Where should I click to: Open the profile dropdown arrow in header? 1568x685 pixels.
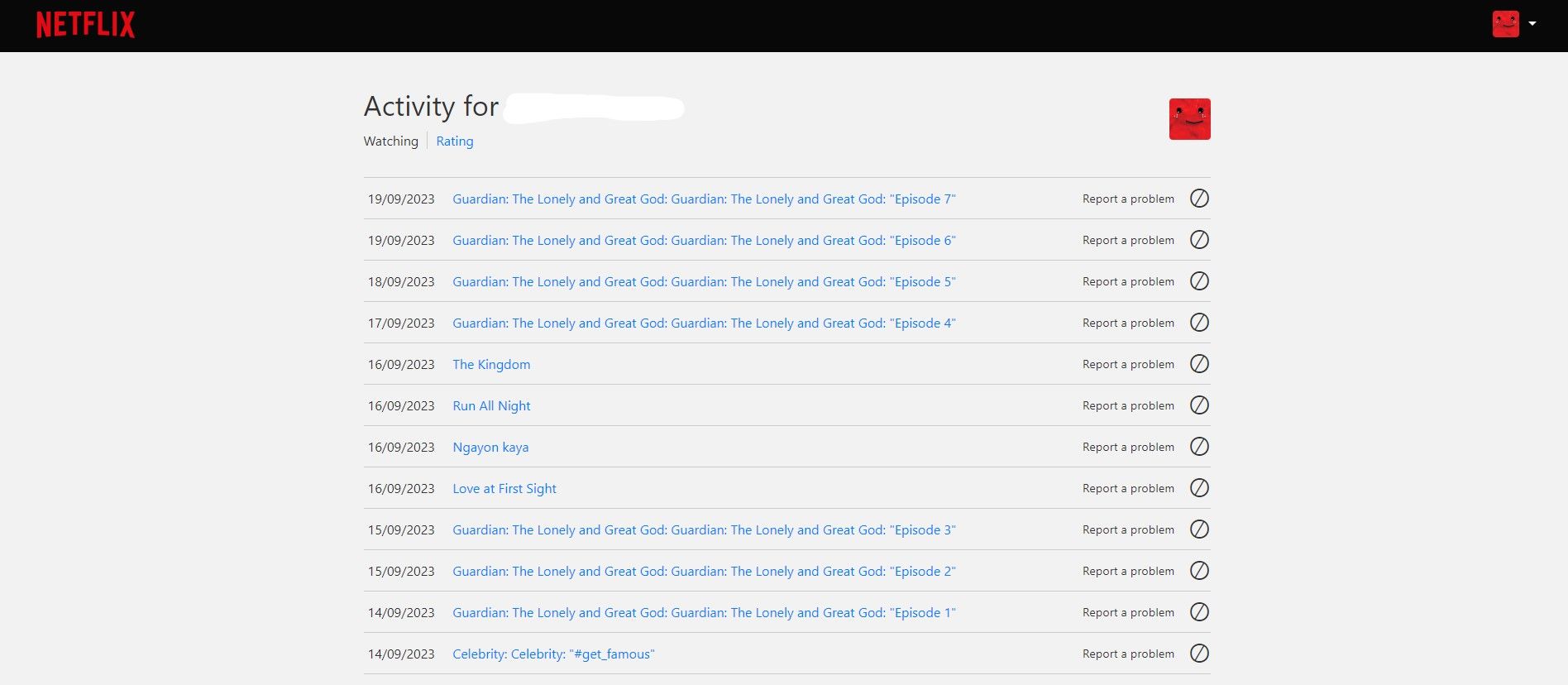coord(1532,24)
